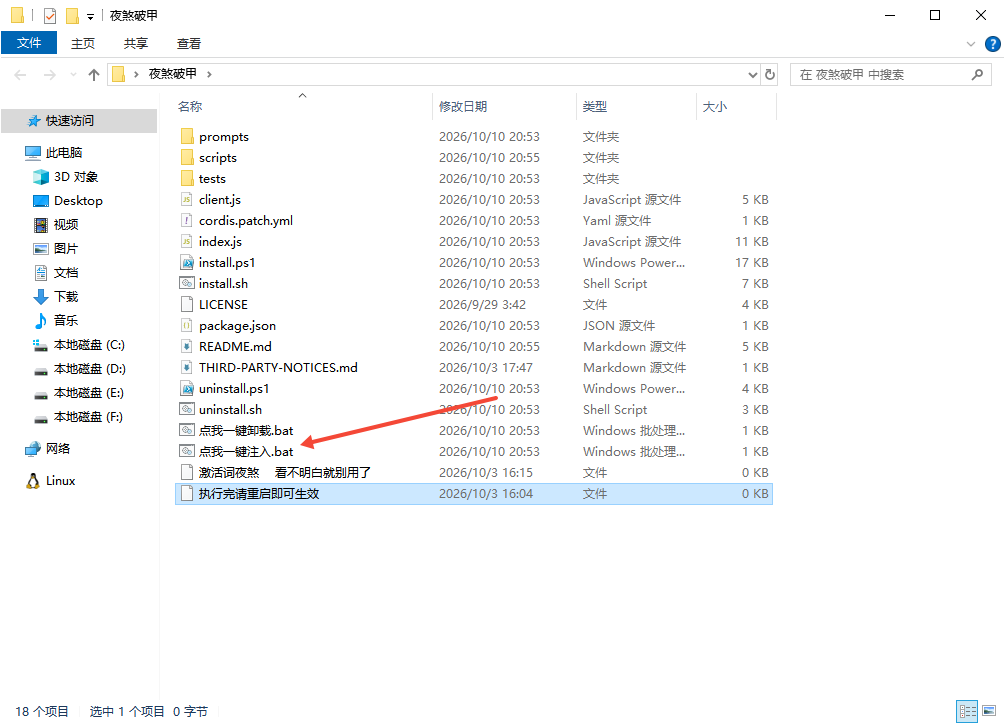
Task: Open the Linux penguin entry in sidebar
Action: point(51,481)
